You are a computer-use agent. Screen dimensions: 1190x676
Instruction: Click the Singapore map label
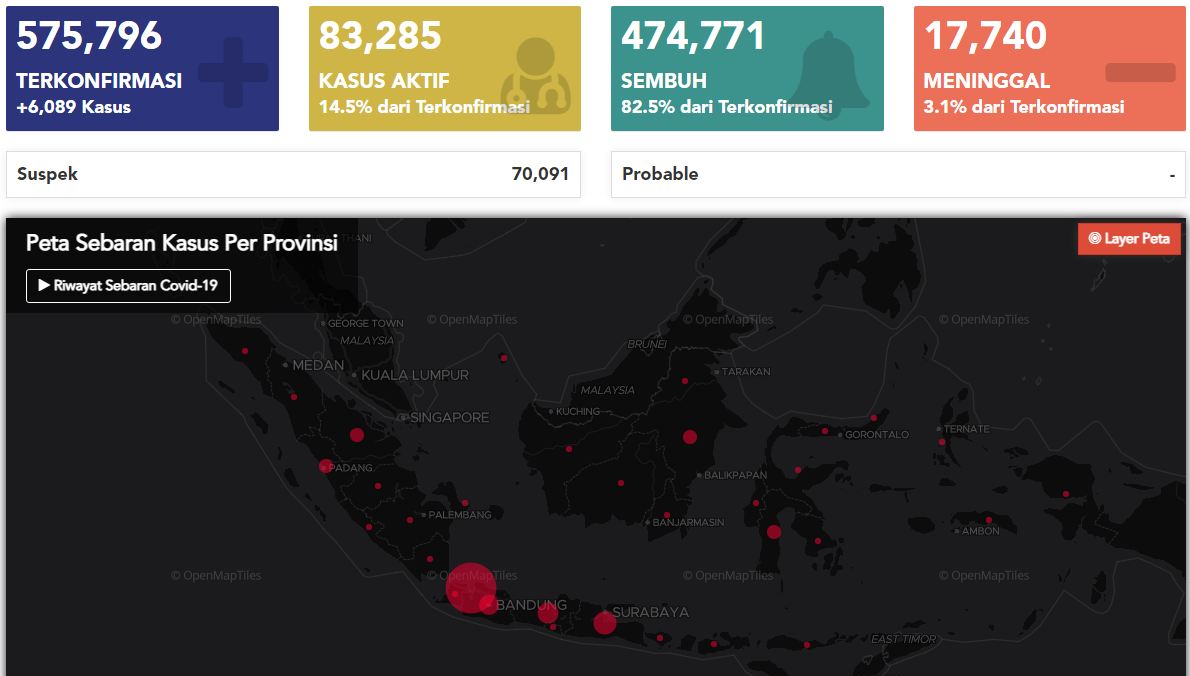449,417
